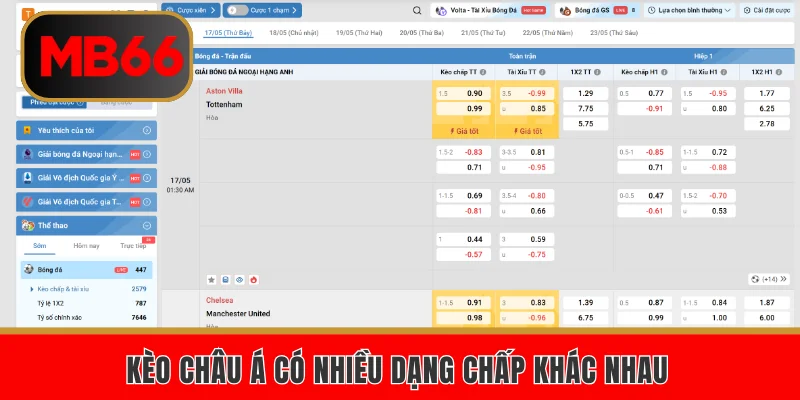Click the Premier League lion icon in sidebar
Viewport: 800px width, 400px height.
(28, 154)
